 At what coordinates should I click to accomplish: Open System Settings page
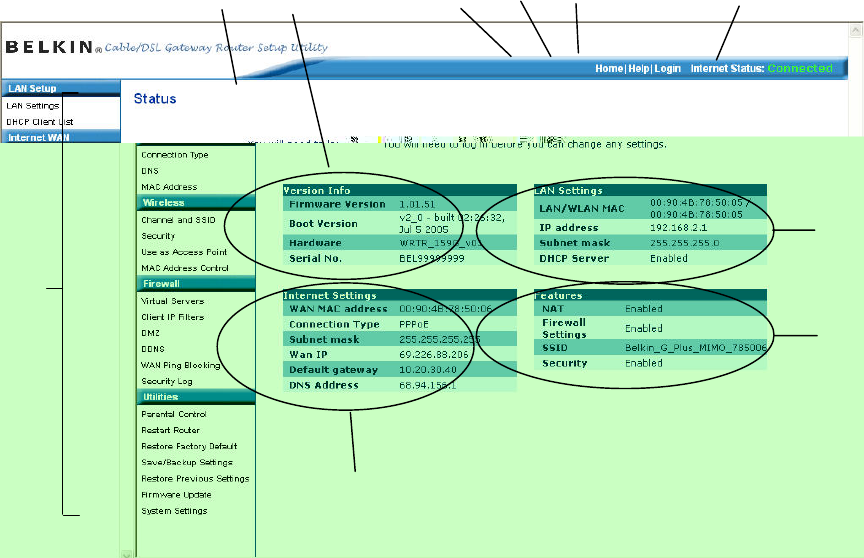(174, 511)
